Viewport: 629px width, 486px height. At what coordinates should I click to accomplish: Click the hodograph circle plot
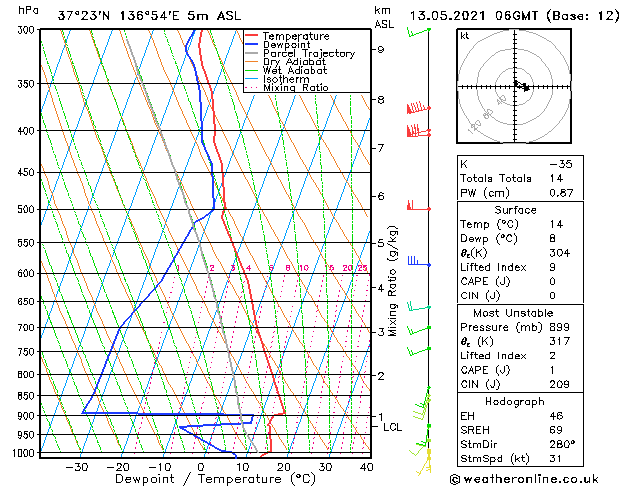pyautogui.click(x=514, y=87)
